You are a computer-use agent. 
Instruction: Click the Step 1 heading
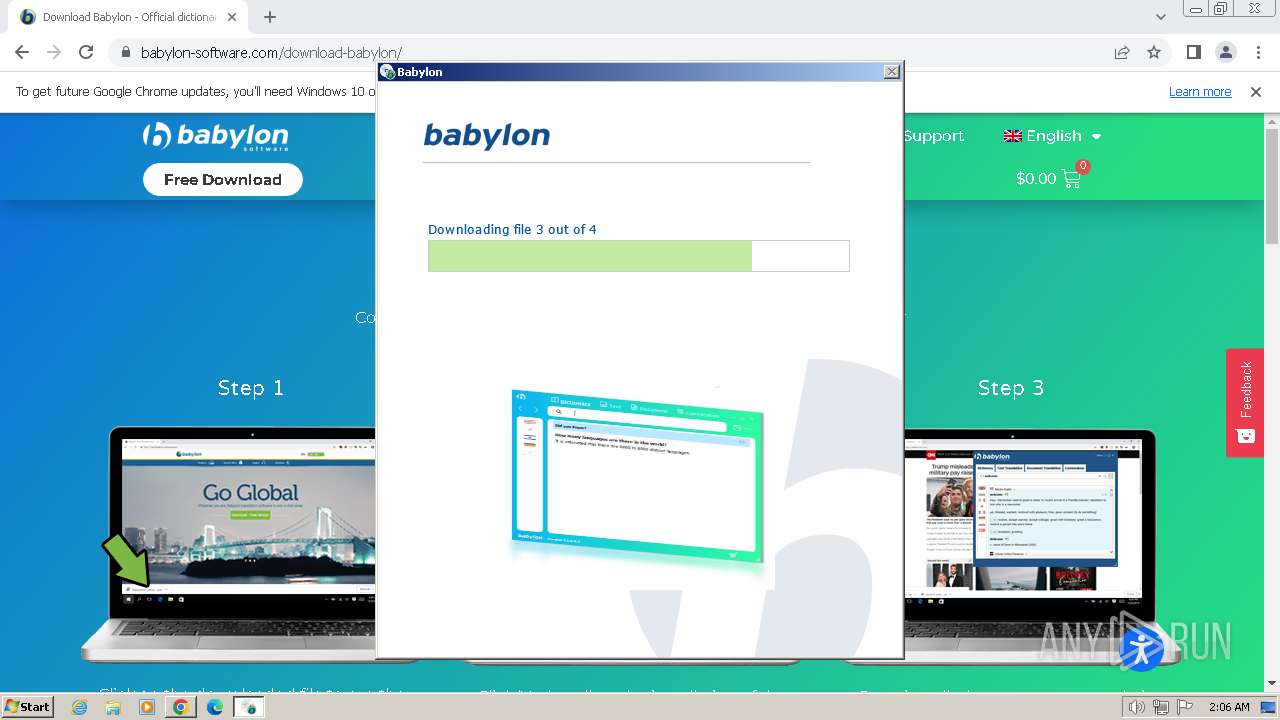pos(251,388)
